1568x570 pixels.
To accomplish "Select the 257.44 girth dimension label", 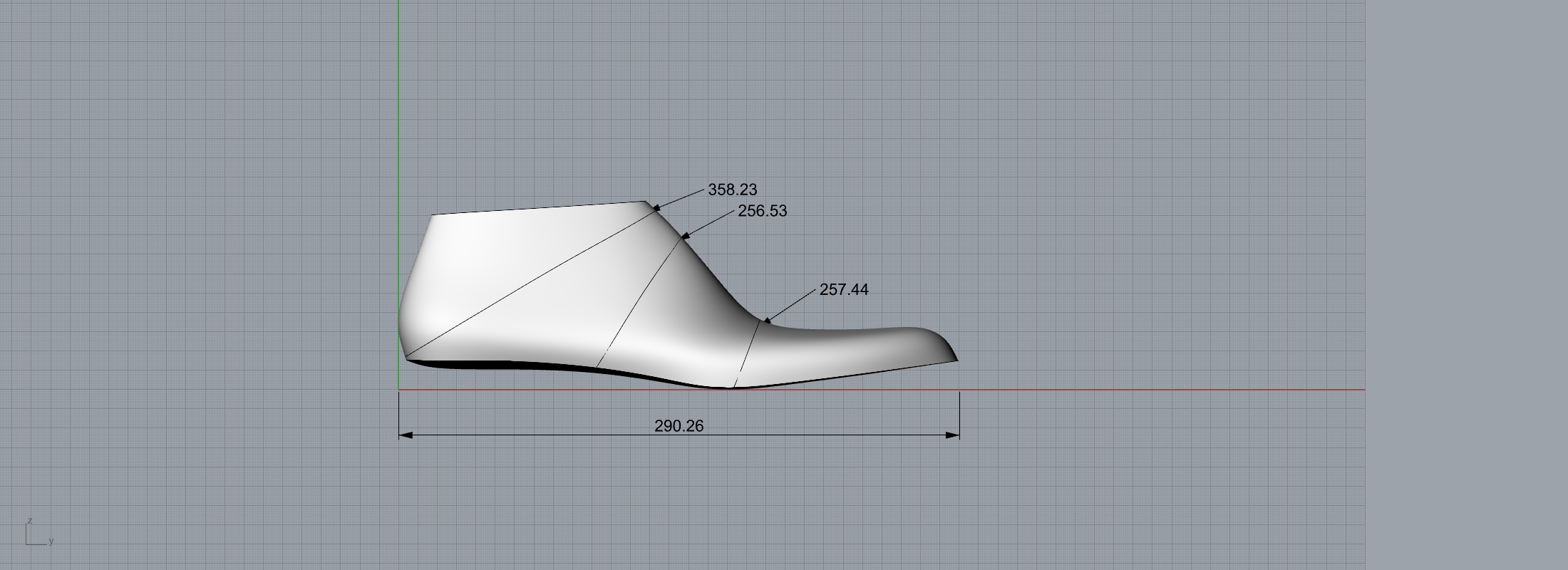I will point(844,289).
